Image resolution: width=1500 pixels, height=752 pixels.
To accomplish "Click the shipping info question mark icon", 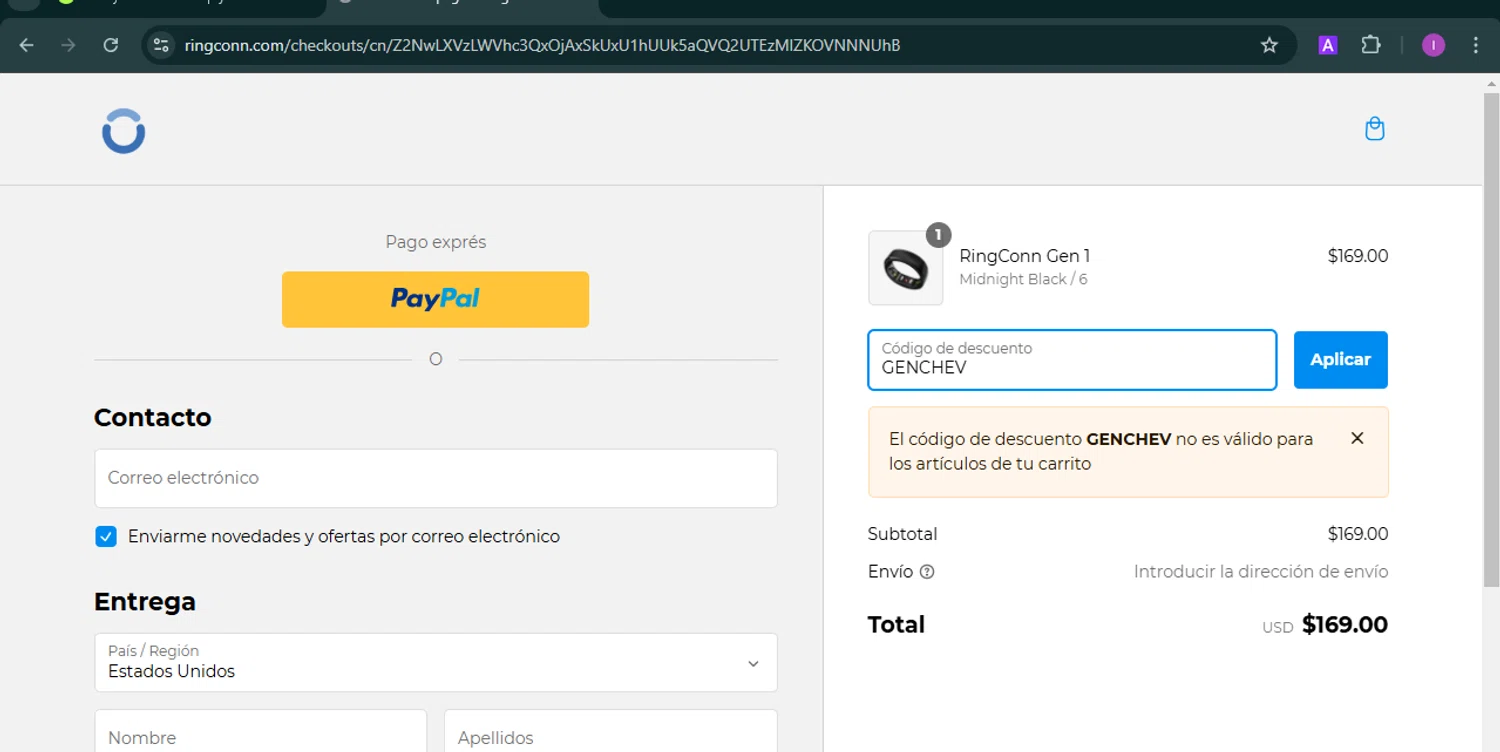I will pyautogui.click(x=927, y=572).
